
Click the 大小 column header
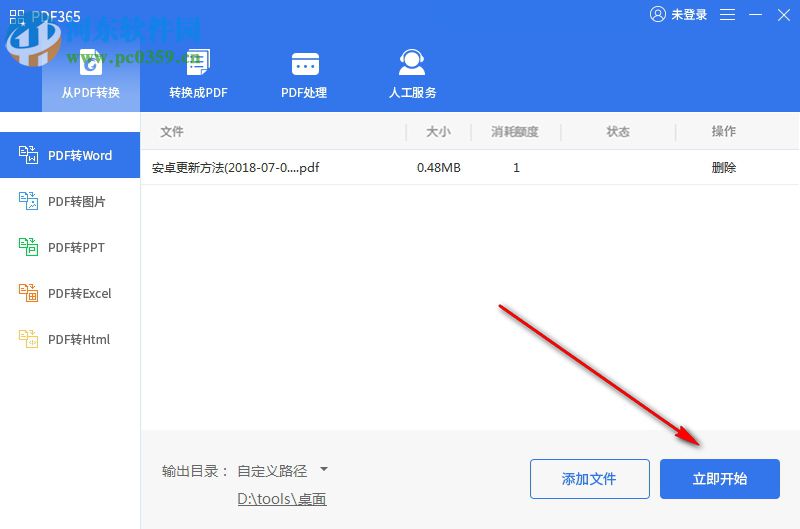(x=438, y=132)
